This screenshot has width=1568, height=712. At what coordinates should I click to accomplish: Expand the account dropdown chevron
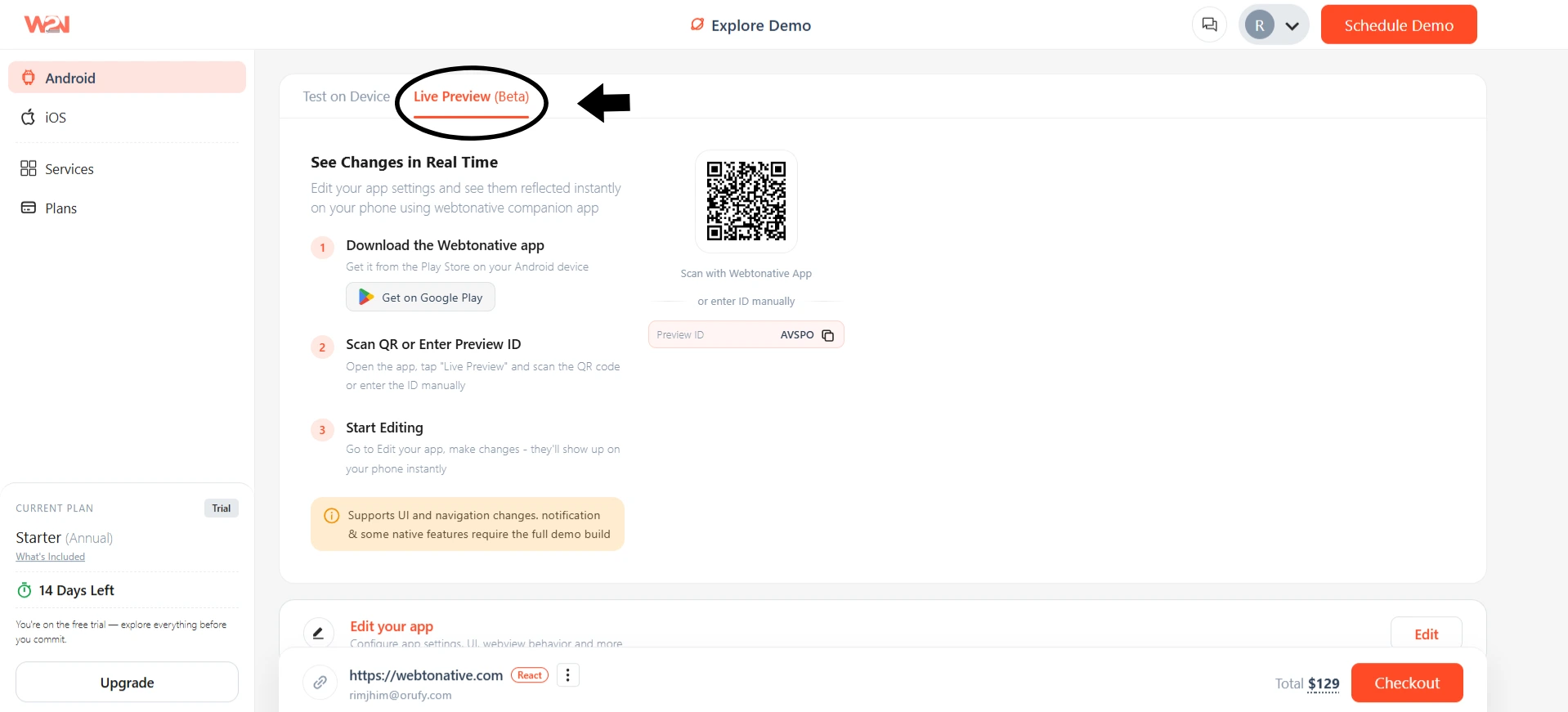pos(1292,25)
